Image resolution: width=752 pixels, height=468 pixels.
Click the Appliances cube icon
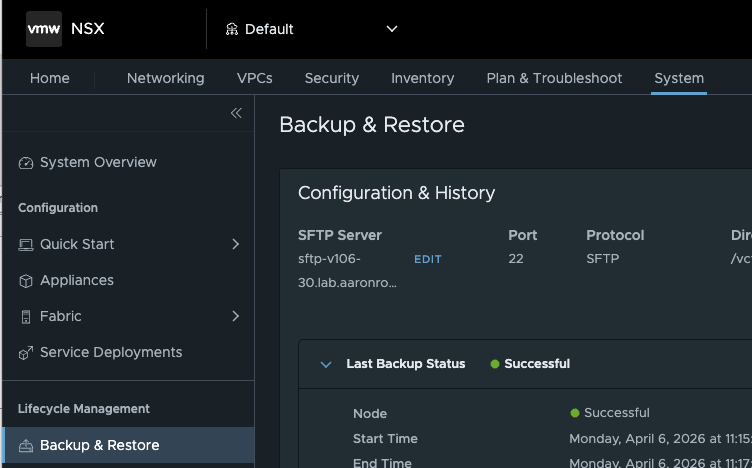click(26, 281)
